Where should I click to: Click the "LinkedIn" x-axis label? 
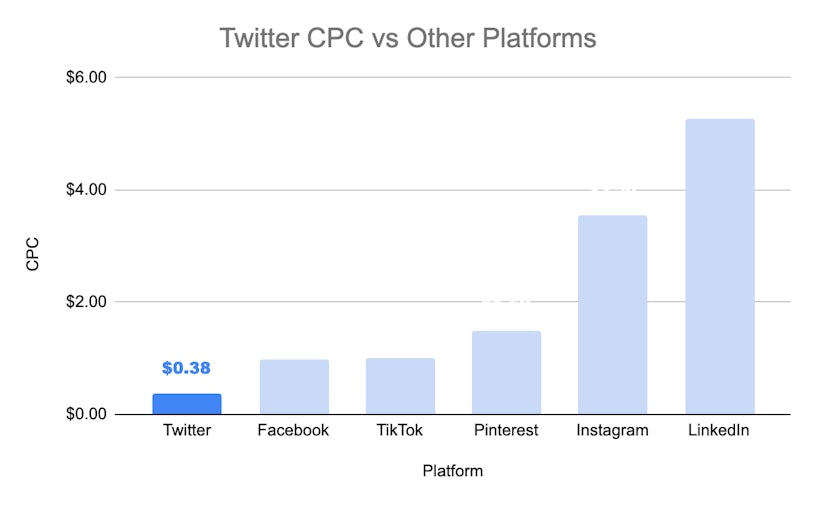coord(719,431)
